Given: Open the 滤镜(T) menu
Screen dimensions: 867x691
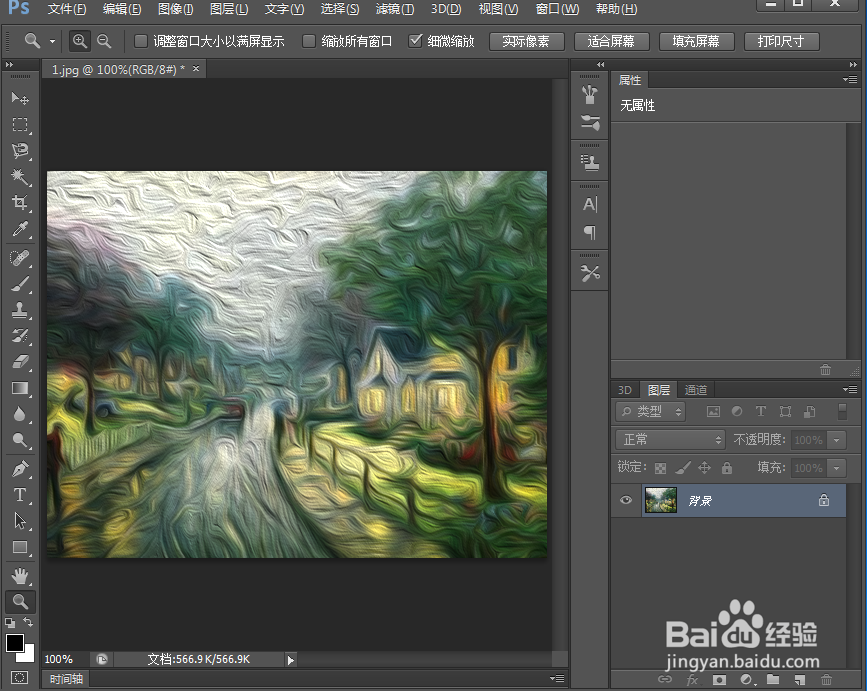Looking at the screenshot, I should tap(395, 9).
